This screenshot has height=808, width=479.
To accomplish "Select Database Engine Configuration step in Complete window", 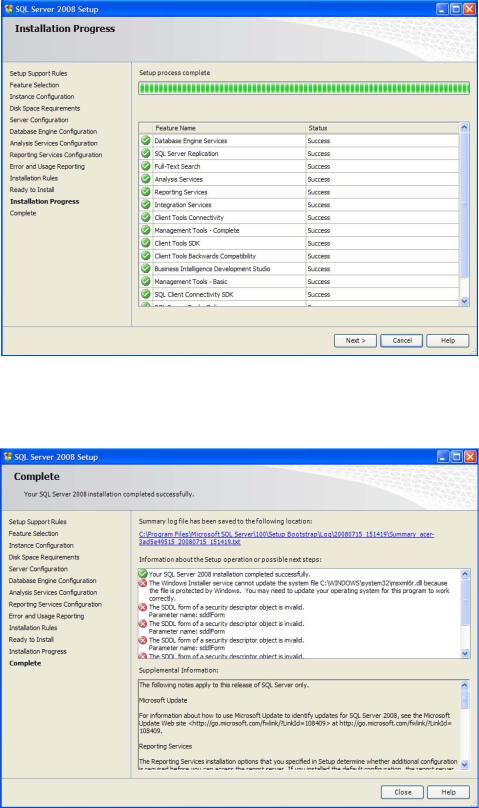I will [x=53, y=580].
